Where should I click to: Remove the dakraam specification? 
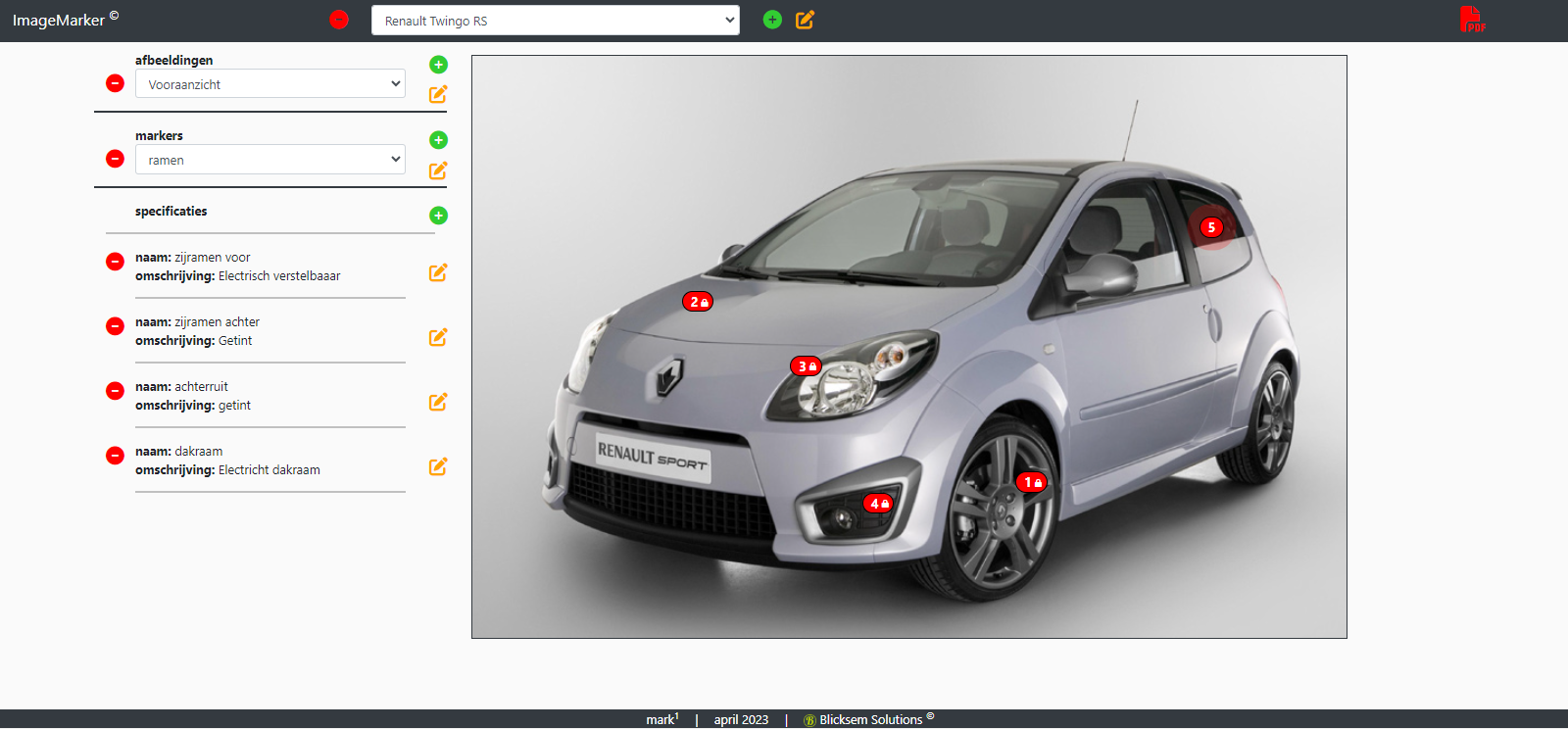pos(115,455)
